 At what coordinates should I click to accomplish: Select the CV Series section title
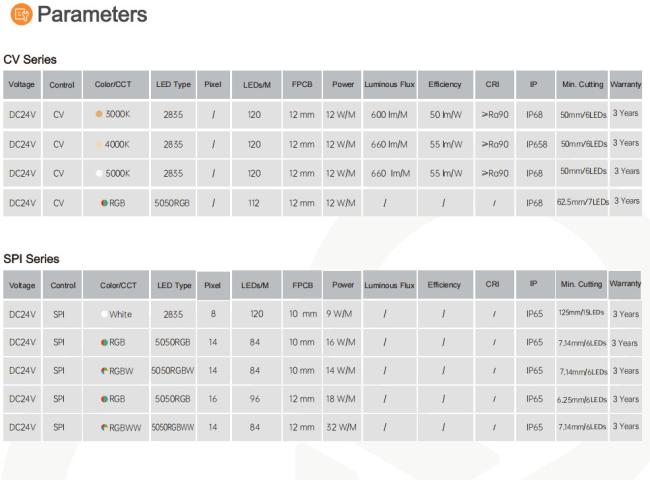click(30, 60)
